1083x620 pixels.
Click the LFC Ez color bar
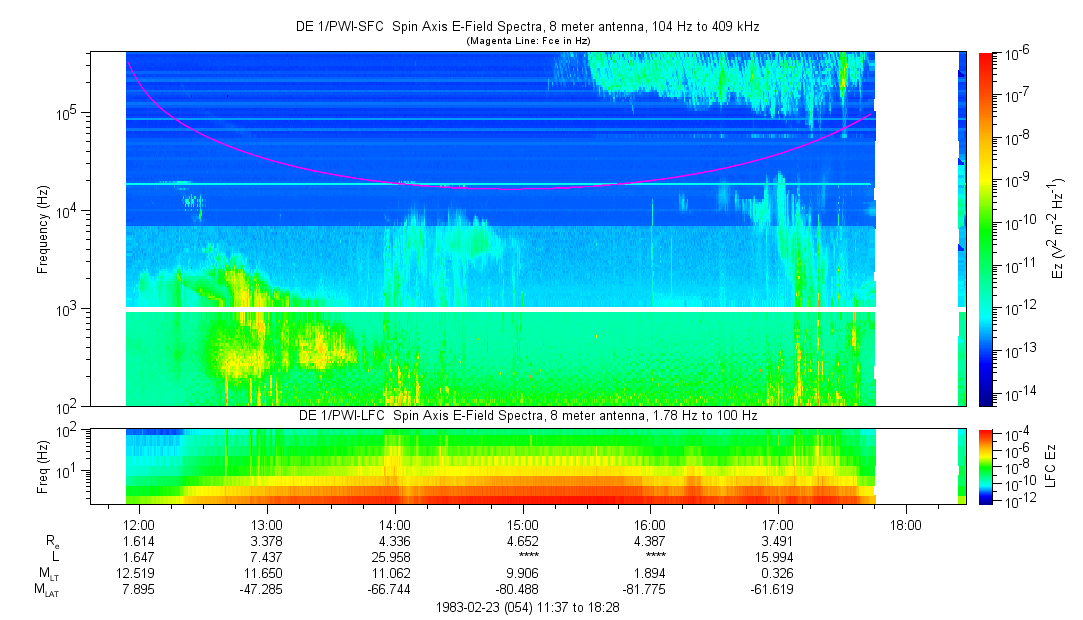(x=986, y=467)
